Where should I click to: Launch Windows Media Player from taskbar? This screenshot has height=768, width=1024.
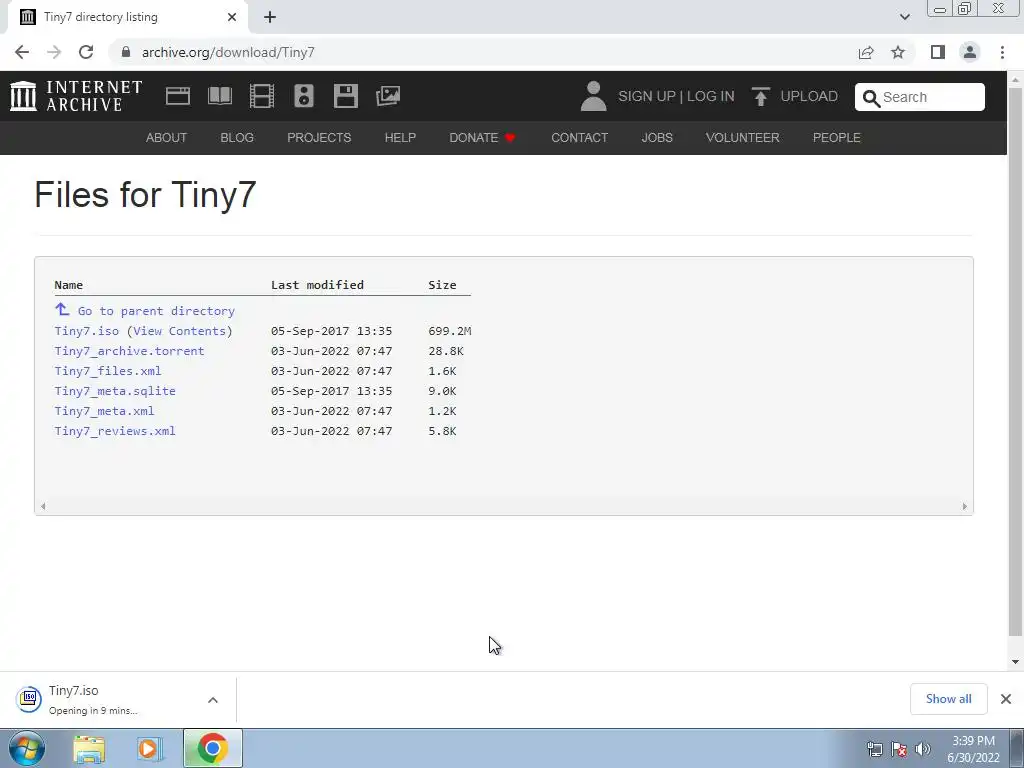coord(148,749)
